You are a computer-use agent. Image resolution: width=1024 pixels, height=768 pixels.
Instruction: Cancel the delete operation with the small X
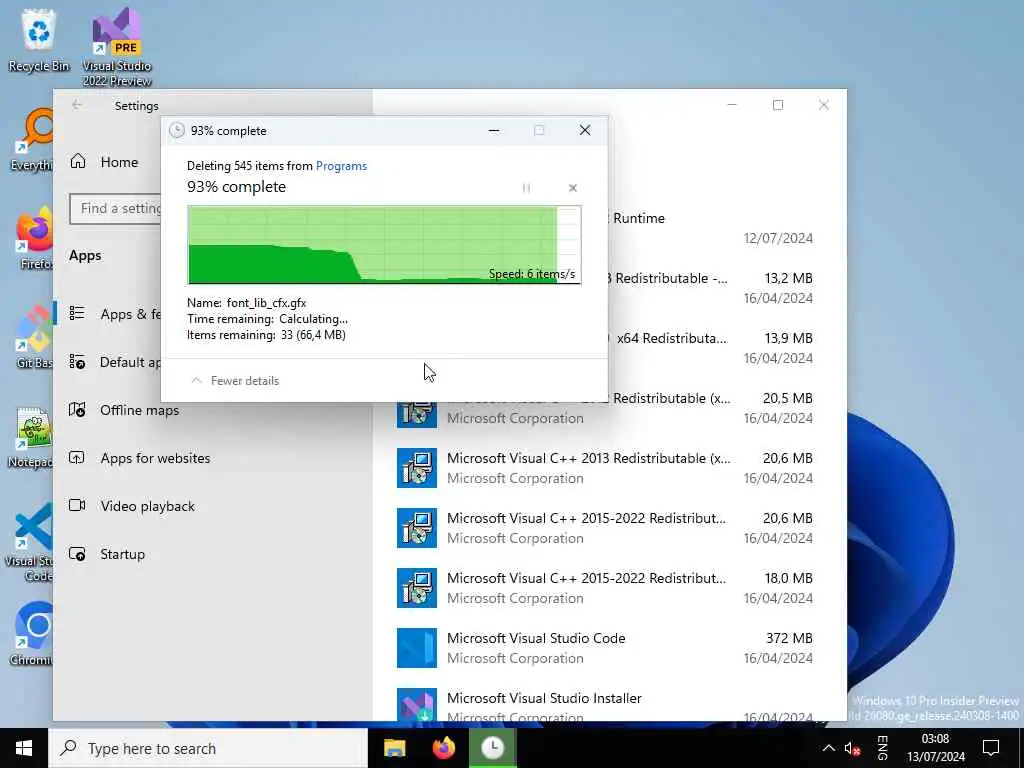[x=573, y=188]
